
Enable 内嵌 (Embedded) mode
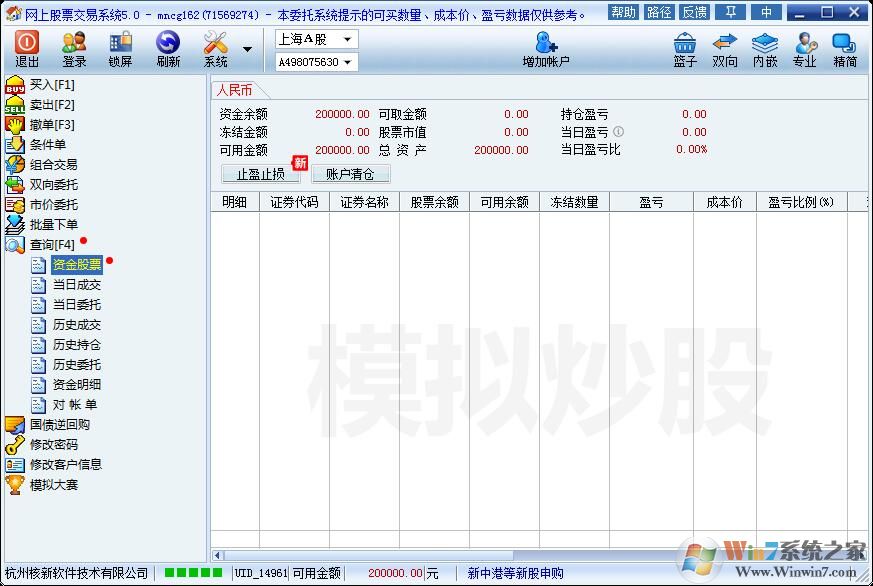pyautogui.click(x=765, y=47)
